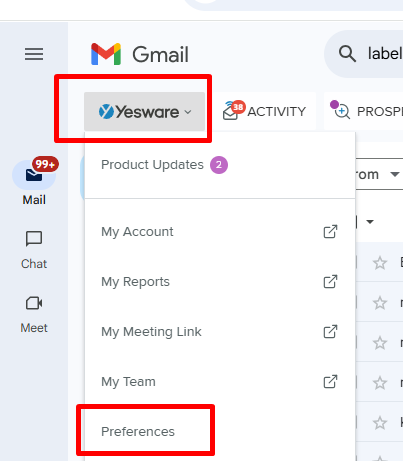This screenshot has width=403, height=461.
Task: Select Preferences from Yesware menu
Action: [138, 431]
